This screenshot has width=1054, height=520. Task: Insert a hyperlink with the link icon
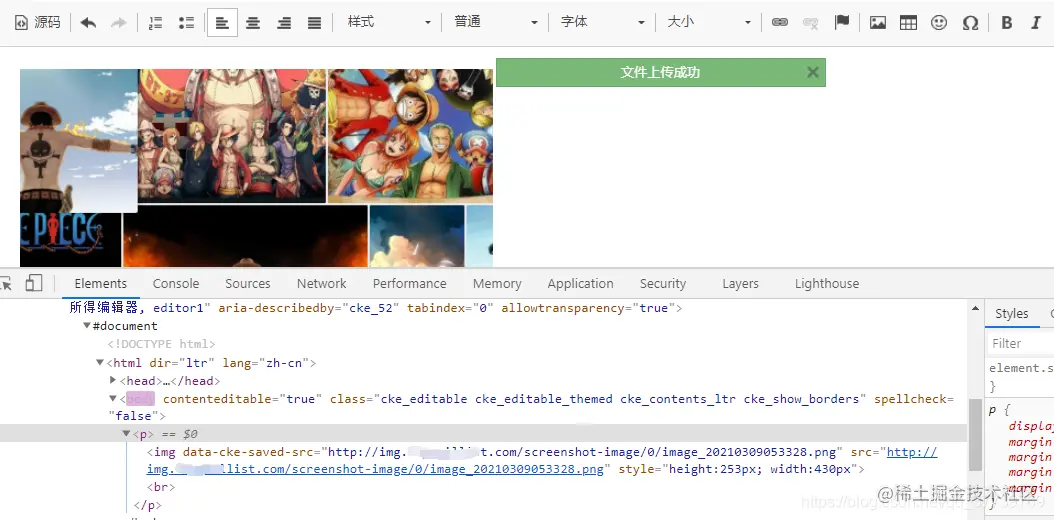tap(780, 22)
